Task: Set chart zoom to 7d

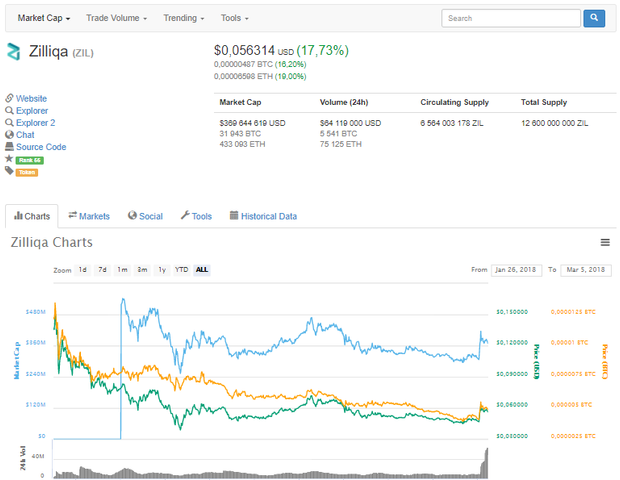Action: 102,270
